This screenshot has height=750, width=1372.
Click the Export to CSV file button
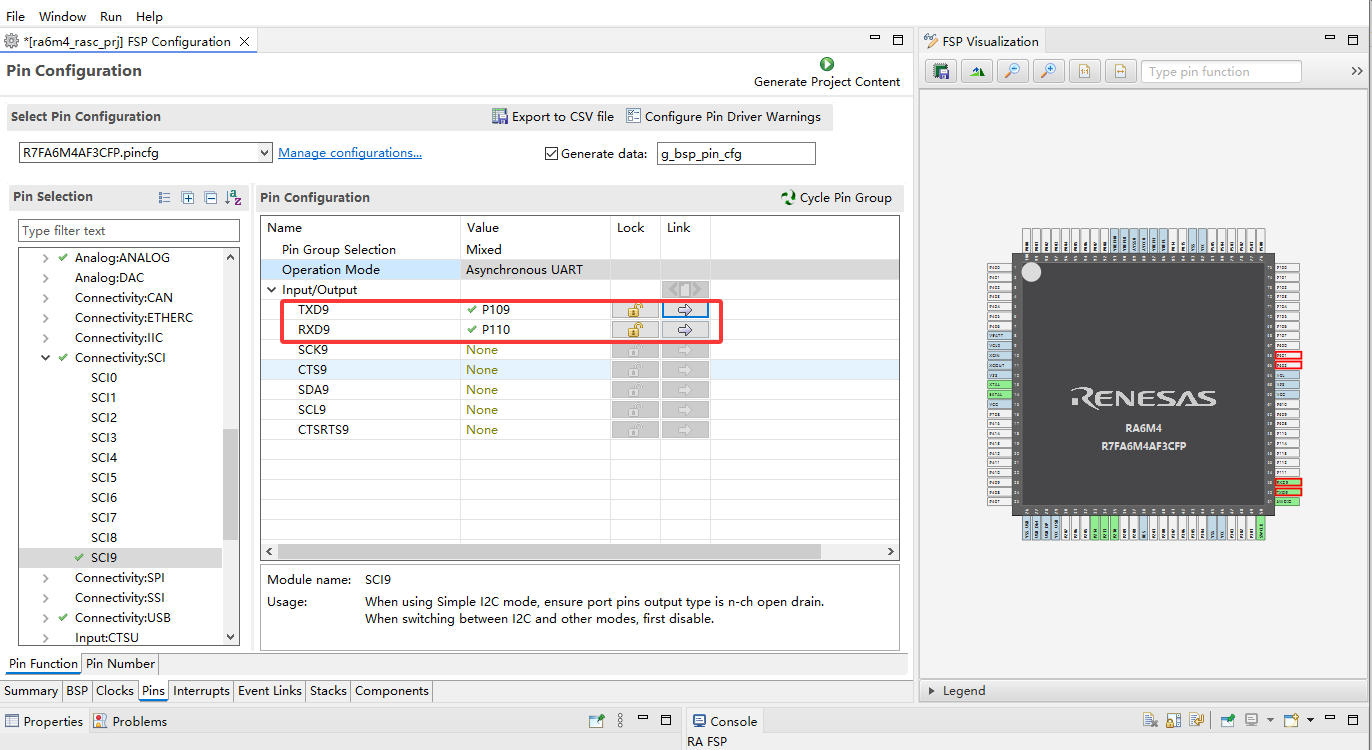(553, 117)
